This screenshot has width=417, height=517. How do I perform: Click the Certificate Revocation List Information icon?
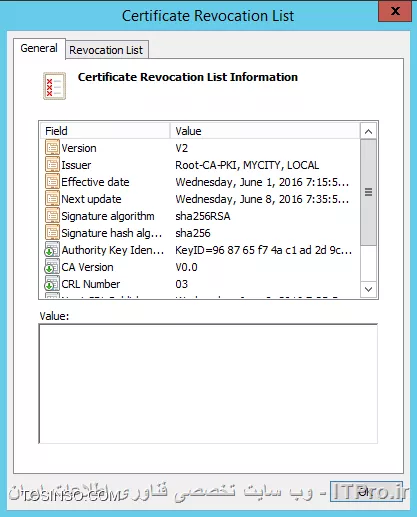54,86
